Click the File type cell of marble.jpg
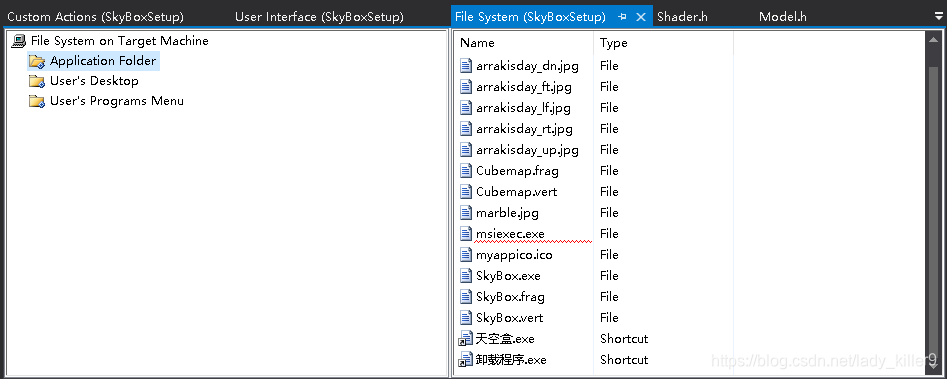This screenshot has height=379, width=947. coord(609,212)
